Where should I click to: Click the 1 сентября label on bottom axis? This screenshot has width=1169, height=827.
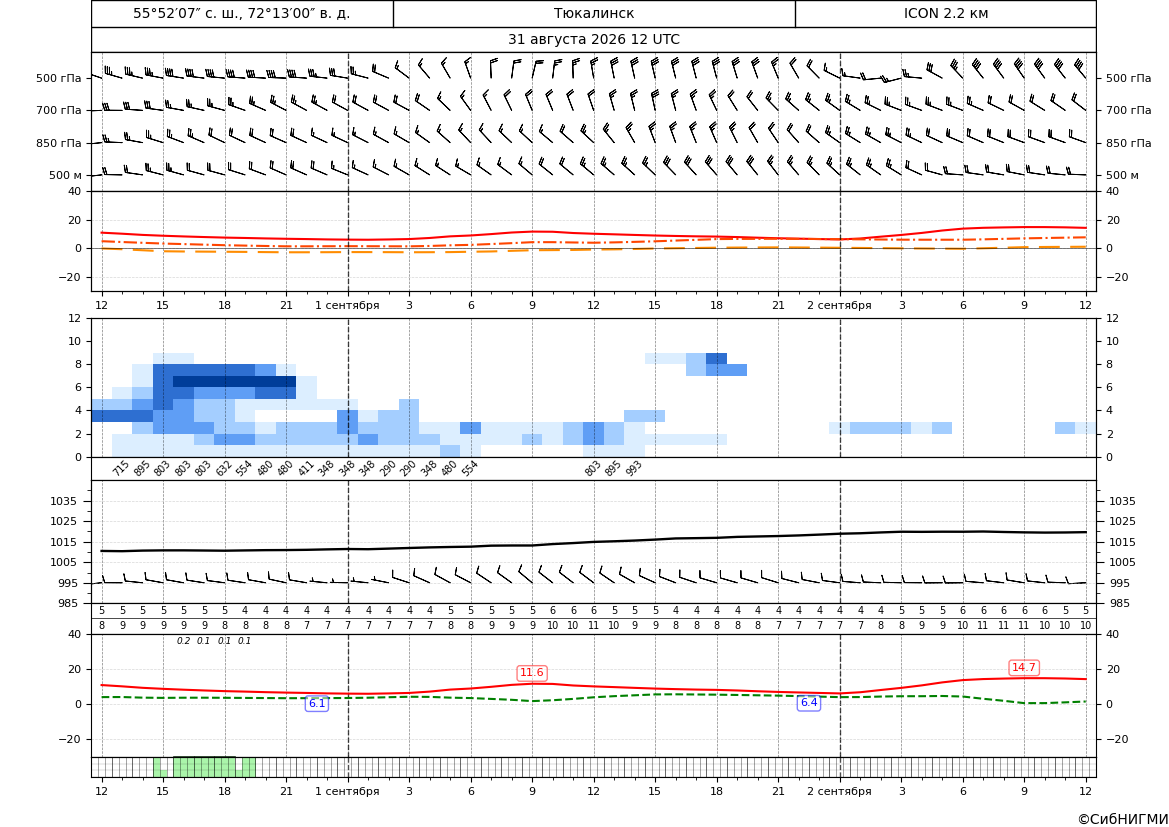click(x=347, y=791)
